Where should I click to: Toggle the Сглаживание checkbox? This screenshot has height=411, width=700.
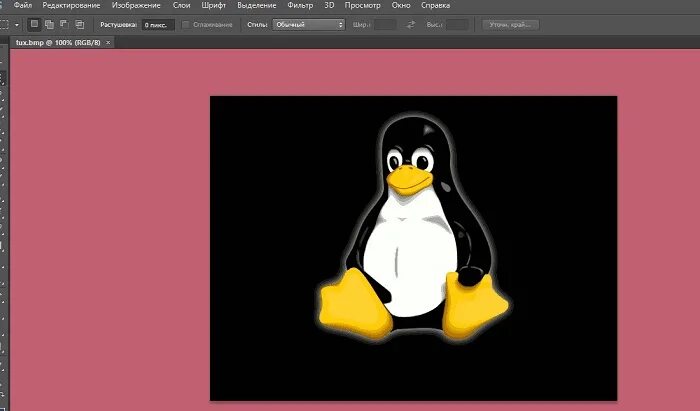(x=186, y=25)
